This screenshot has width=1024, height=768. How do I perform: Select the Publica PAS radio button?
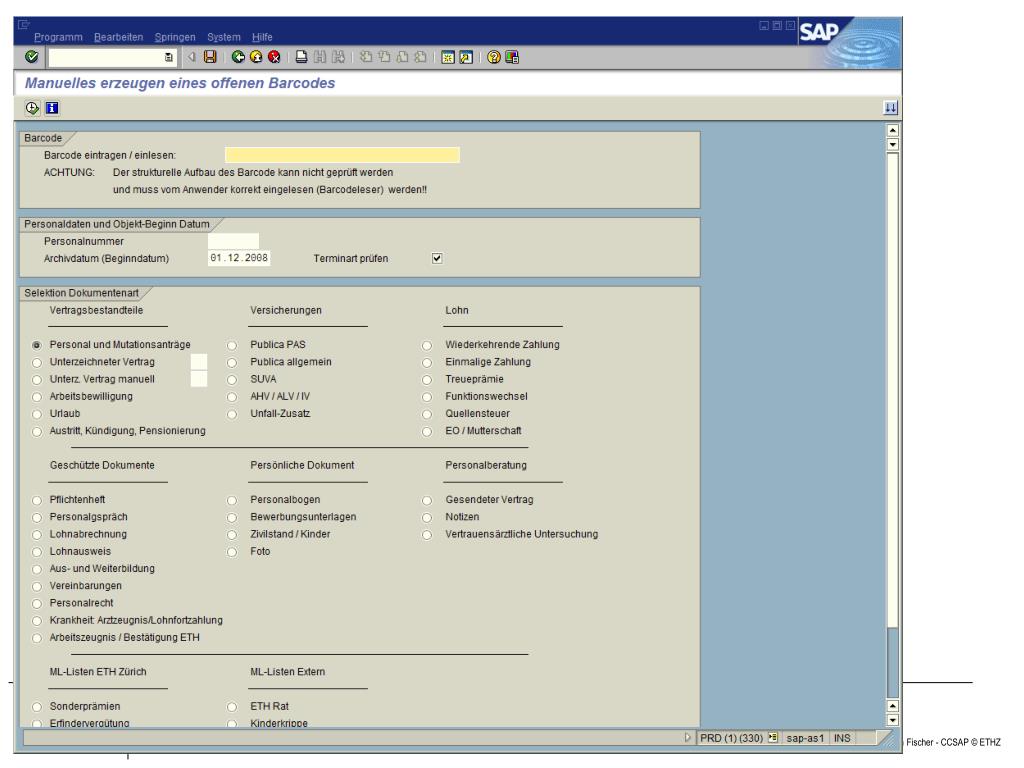232,345
